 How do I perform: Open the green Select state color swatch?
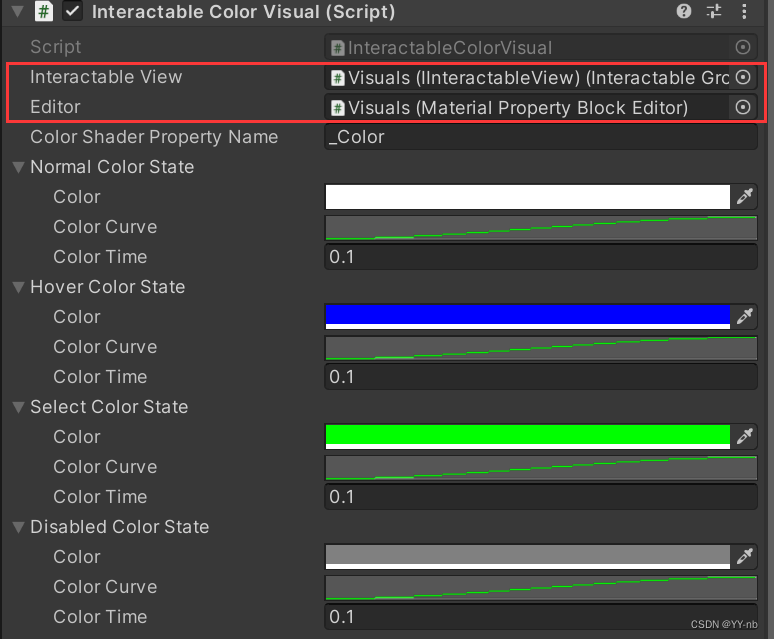528,437
